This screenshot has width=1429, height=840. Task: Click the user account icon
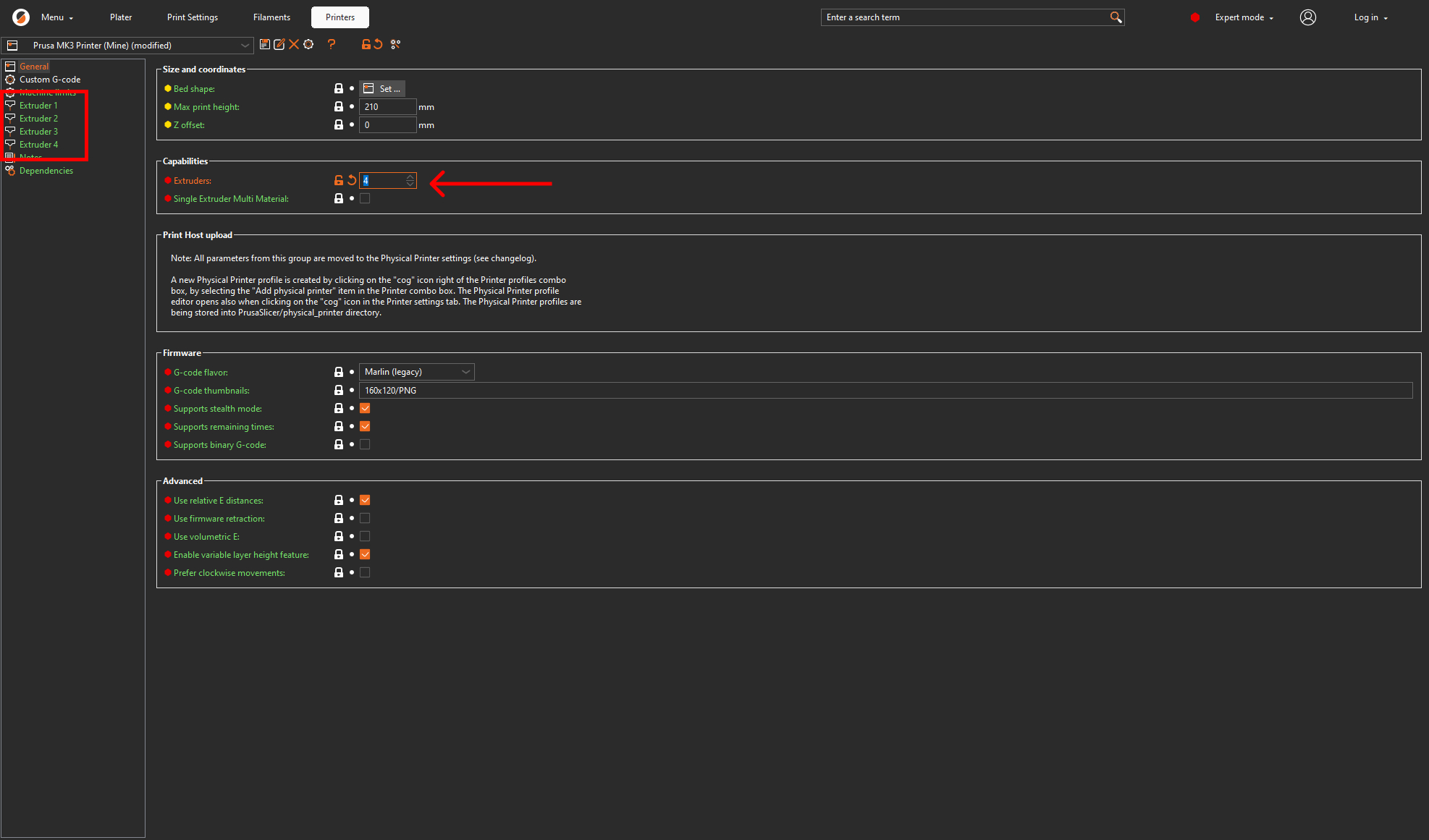coord(1308,17)
